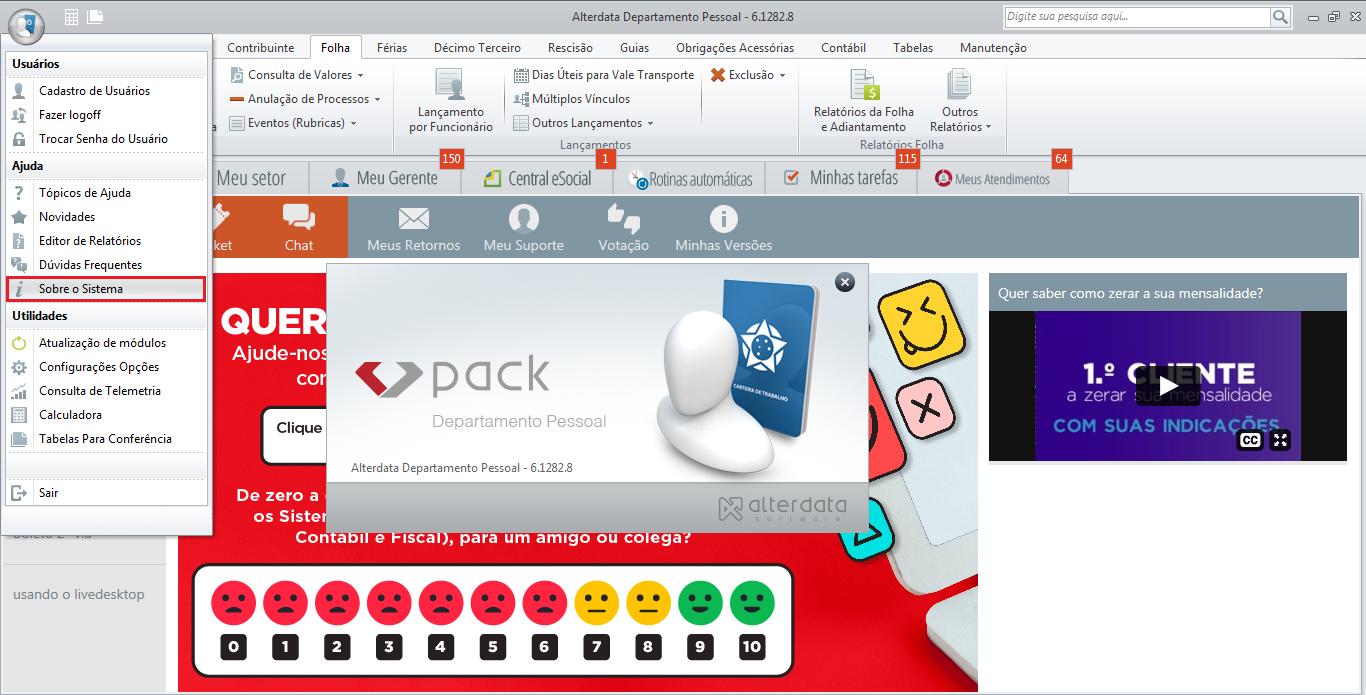Viewport: 1366px width, 695px height.
Task: Focus the search box at top
Action: 1137,17
